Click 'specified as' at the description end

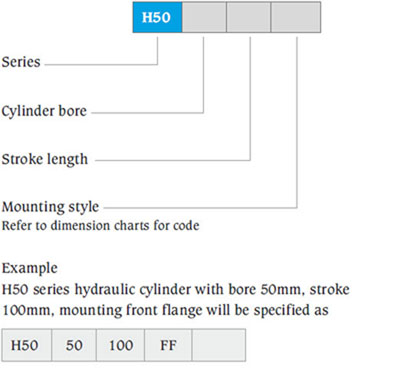[x=291, y=311]
